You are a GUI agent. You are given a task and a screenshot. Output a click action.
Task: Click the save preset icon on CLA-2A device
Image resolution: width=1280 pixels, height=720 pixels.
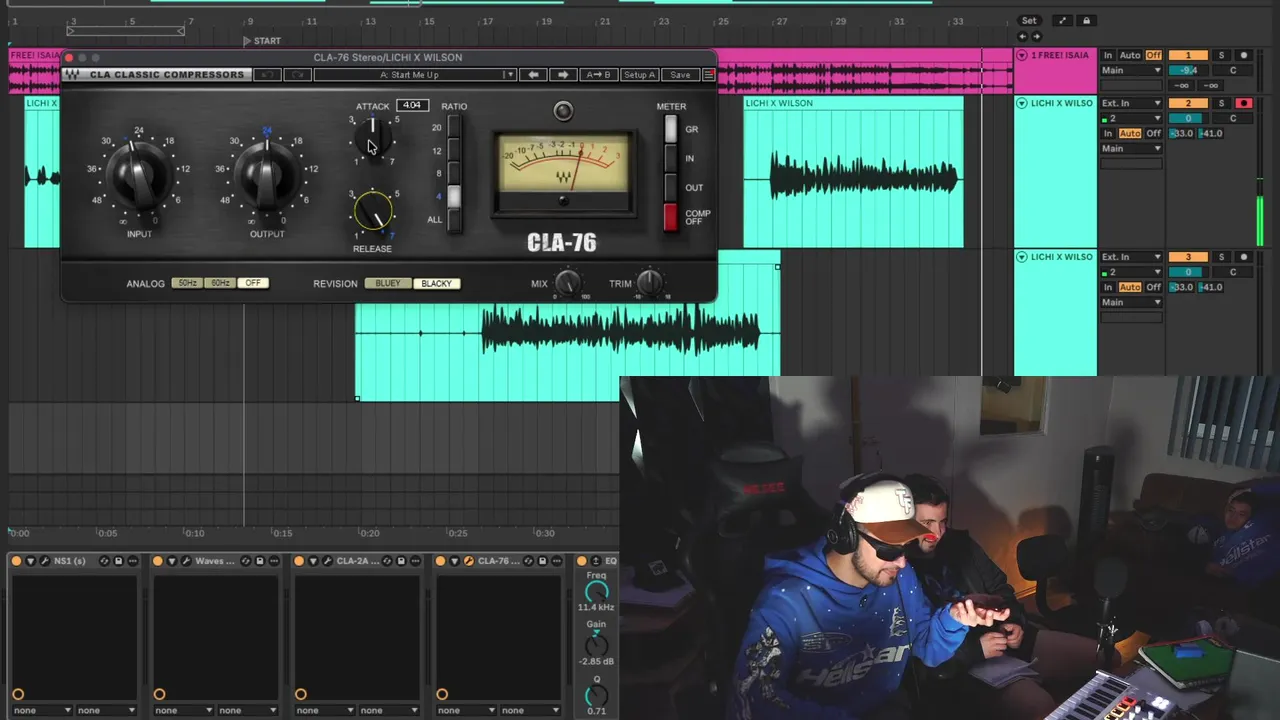(x=401, y=561)
